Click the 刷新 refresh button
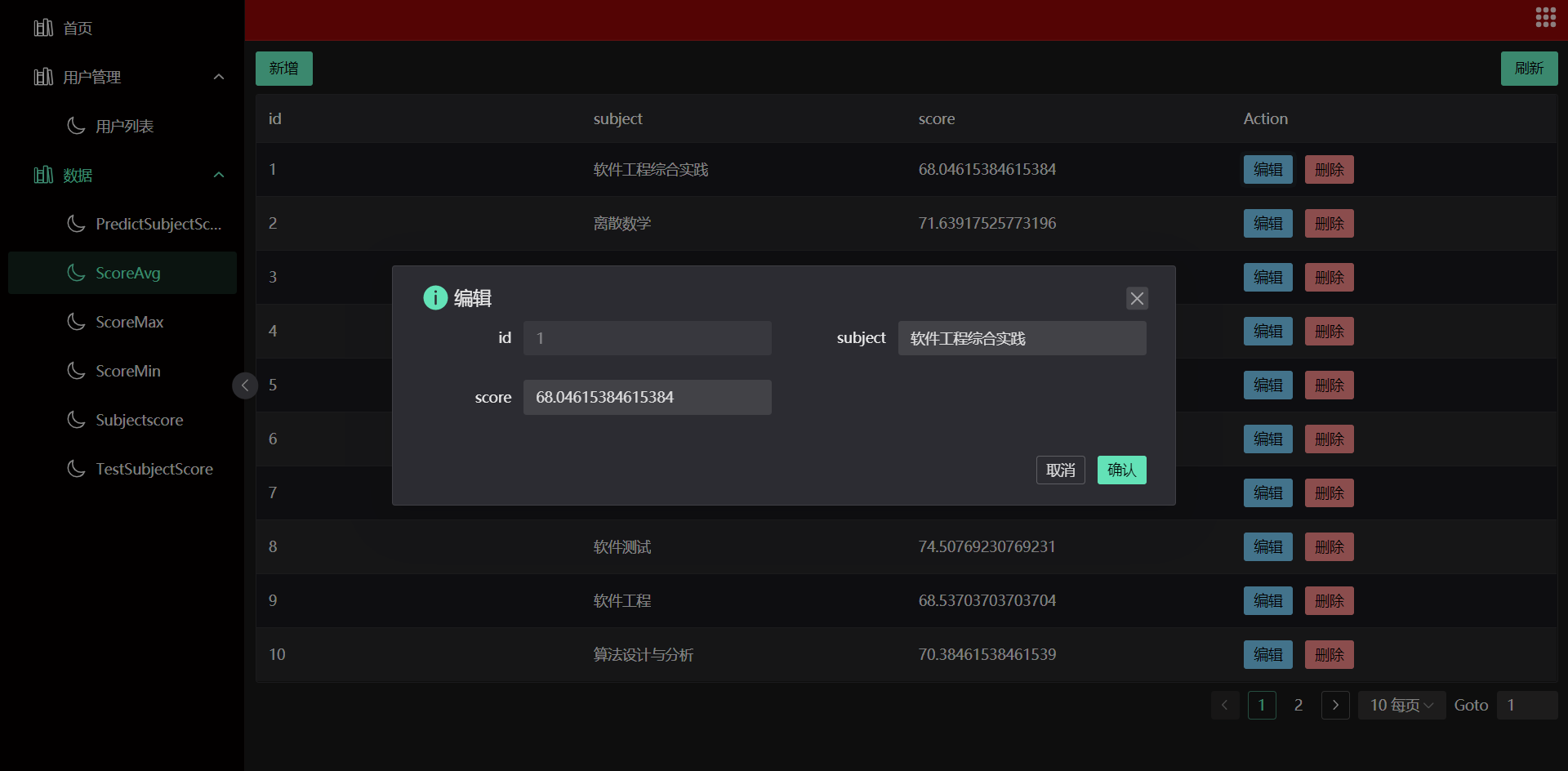This screenshot has height=771, width=1568. pyautogui.click(x=1529, y=69)
